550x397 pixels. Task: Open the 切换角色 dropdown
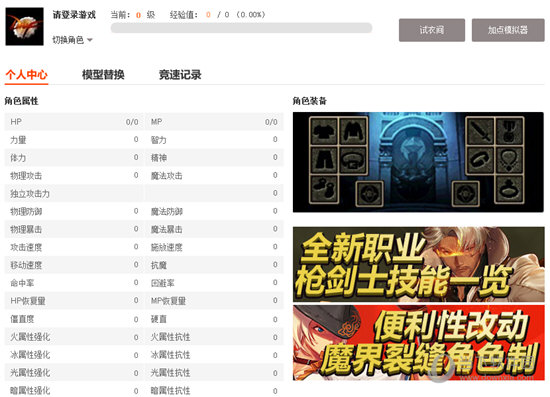pos(72,40)
